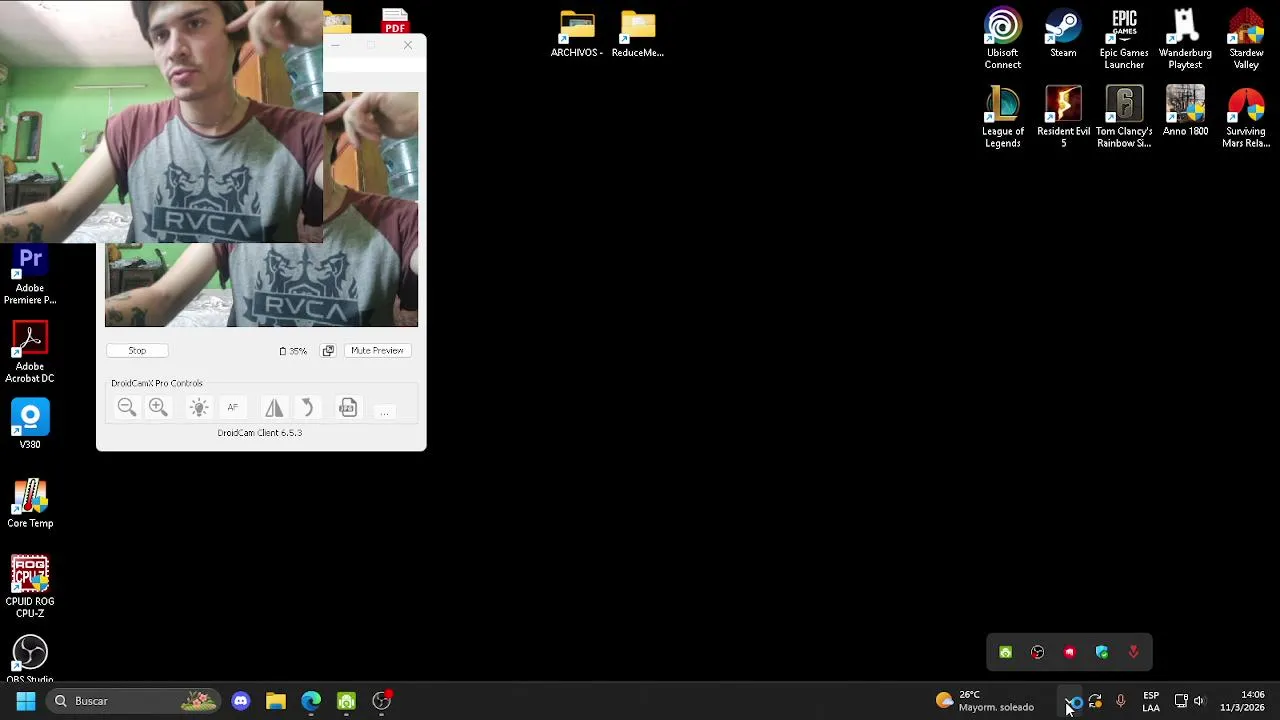Click the red downward arrow tray overflow icon
Screen dimensions: 1280x720
1133,652
